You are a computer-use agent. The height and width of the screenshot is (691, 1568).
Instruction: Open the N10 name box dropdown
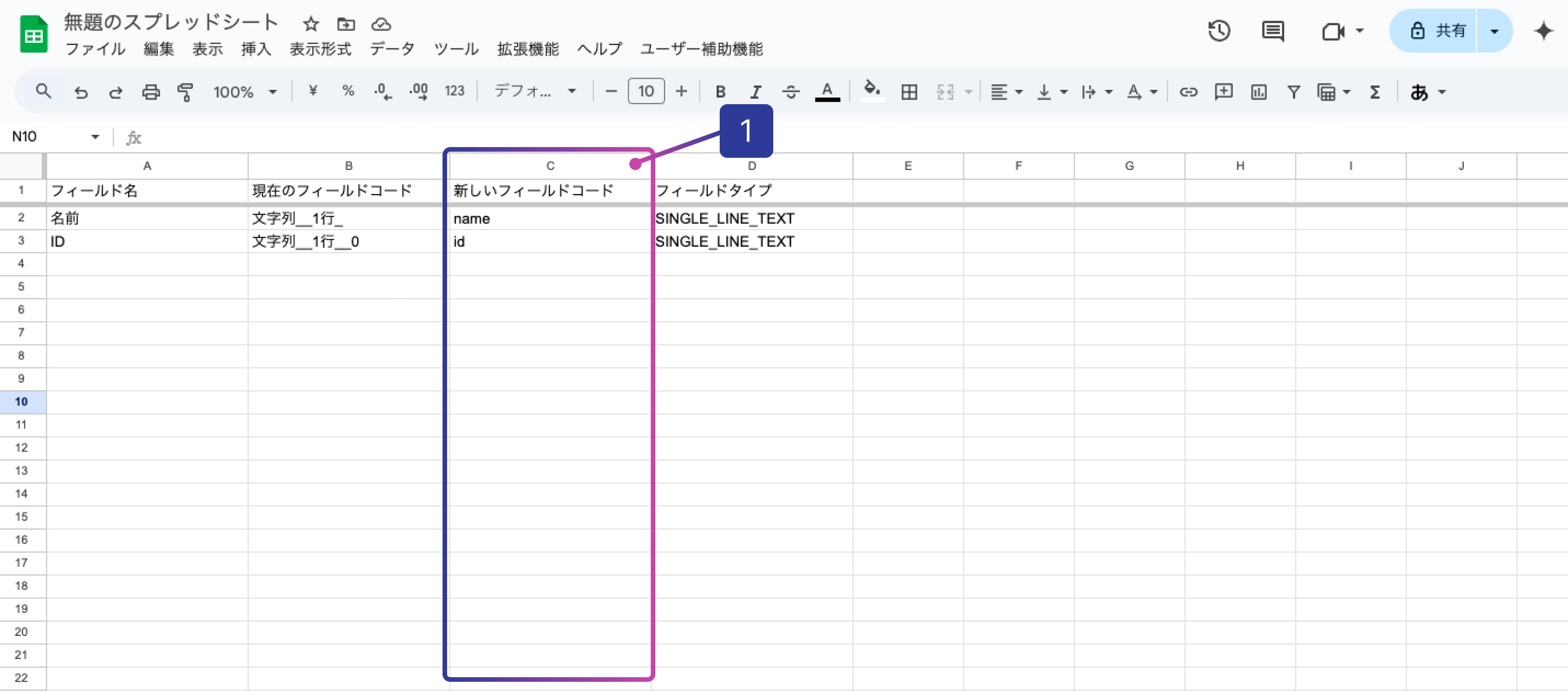[x=95, y=136]
